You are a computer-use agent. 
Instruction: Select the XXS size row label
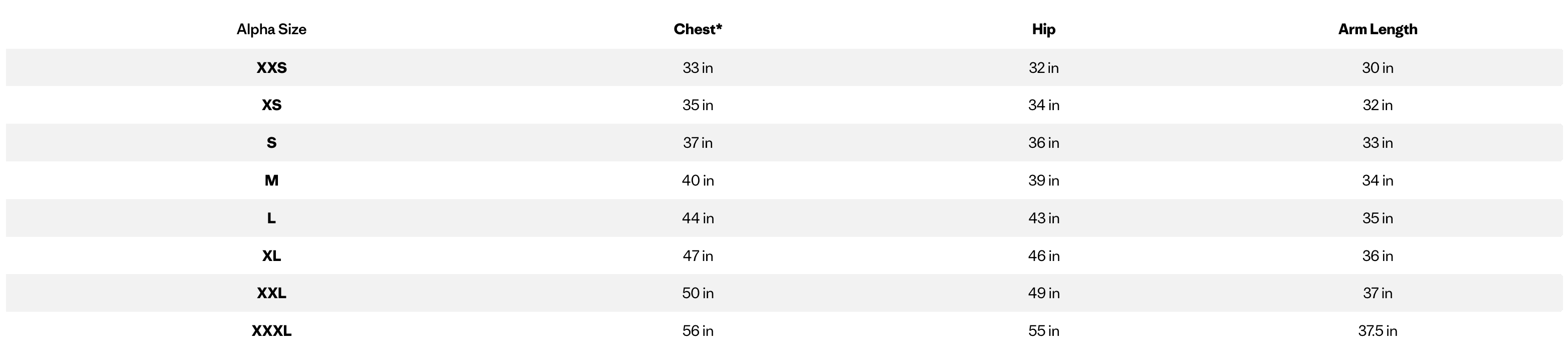click(271, 67)
